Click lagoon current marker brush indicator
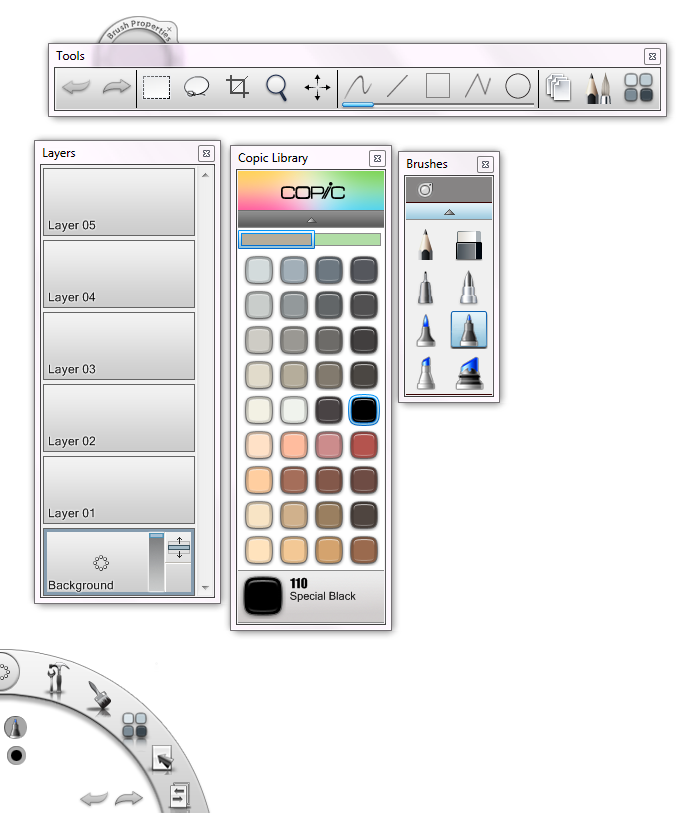The width and height of the screenshot is (688, 813). (16, 727)
